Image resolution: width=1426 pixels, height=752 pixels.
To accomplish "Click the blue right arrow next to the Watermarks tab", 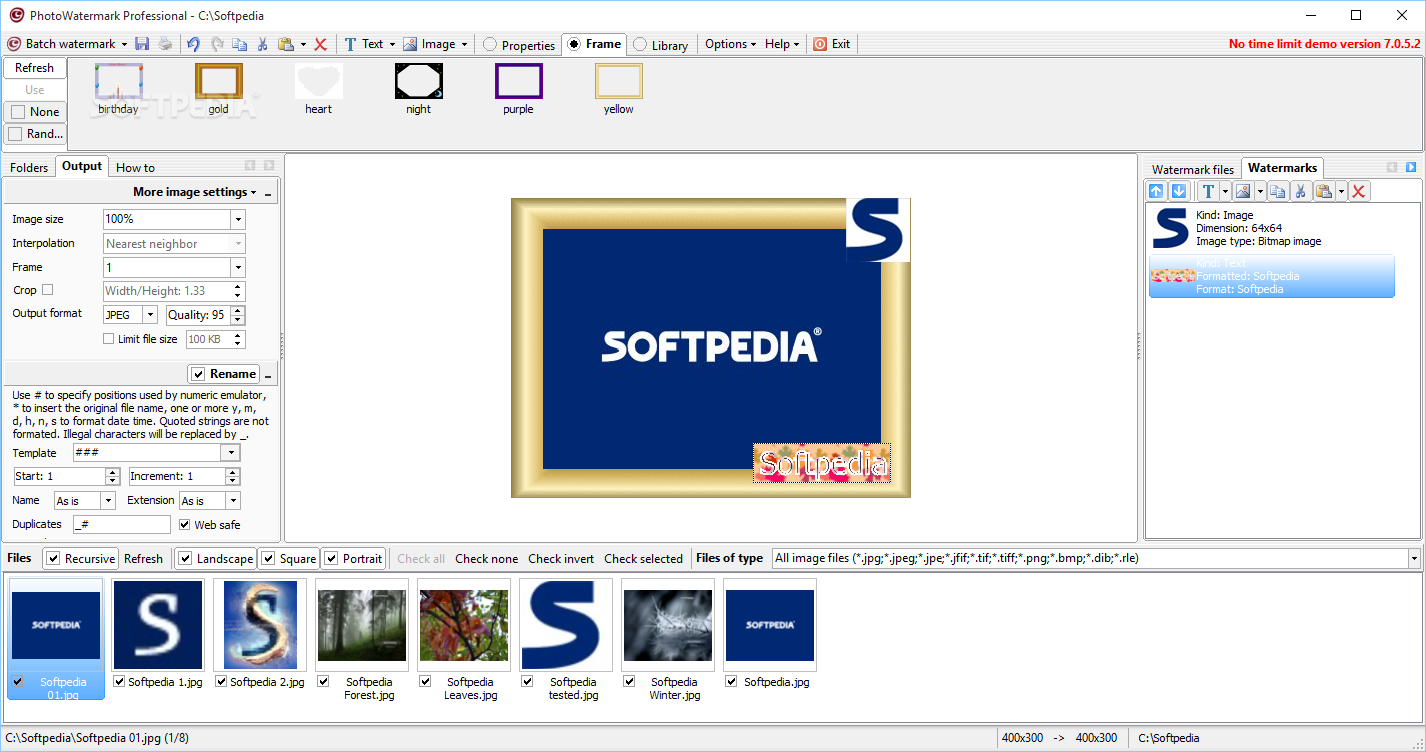I will tap(1411, 167).
